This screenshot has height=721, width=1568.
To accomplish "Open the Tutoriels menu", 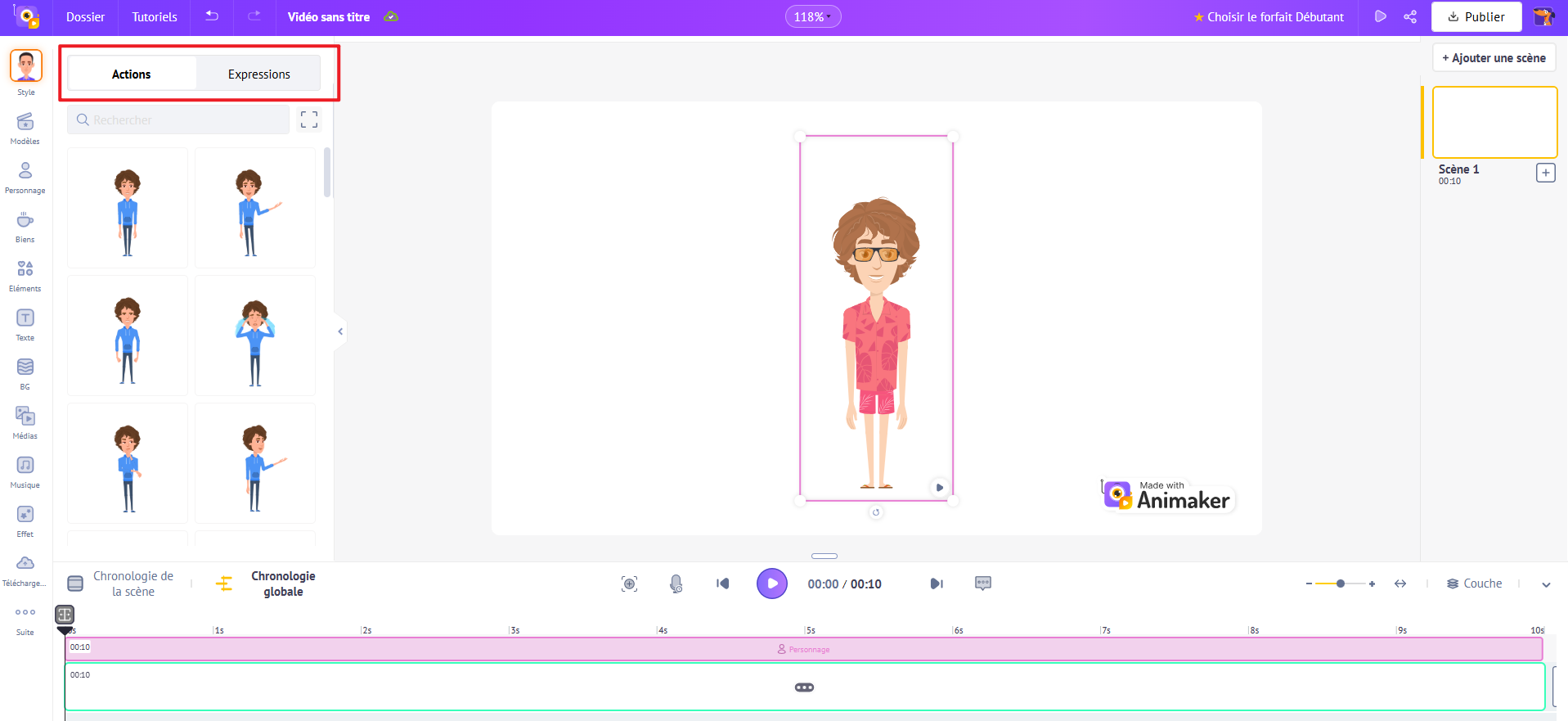I will [155, 16].
